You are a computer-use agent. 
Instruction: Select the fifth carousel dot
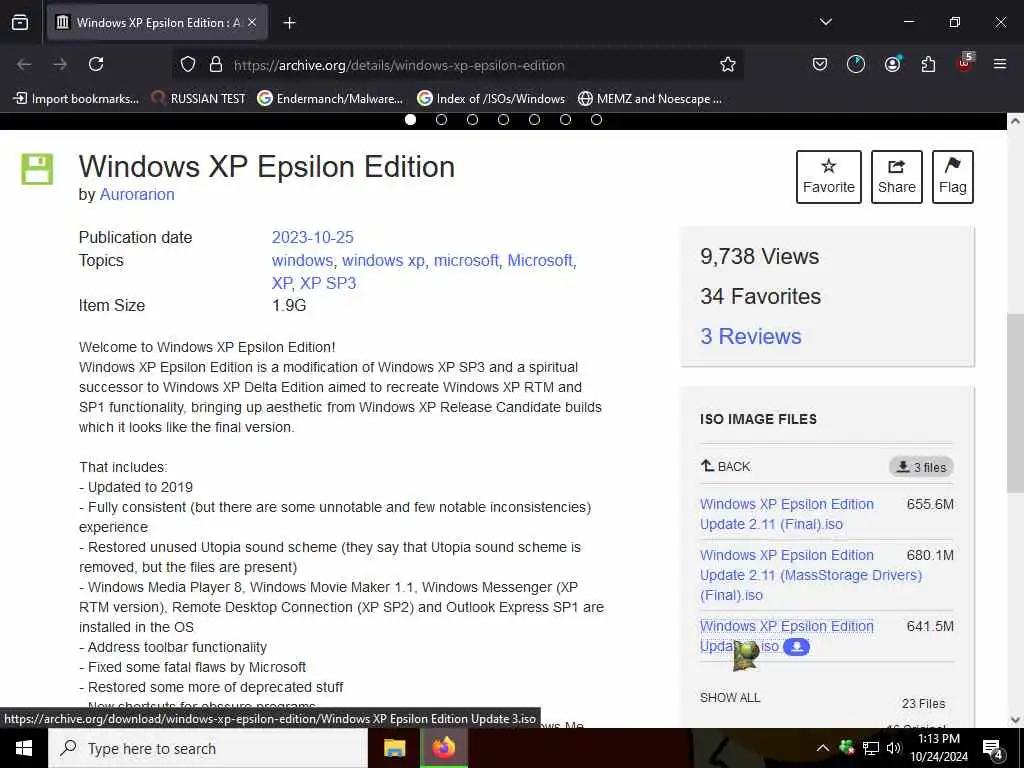click(x=534, y=120)
